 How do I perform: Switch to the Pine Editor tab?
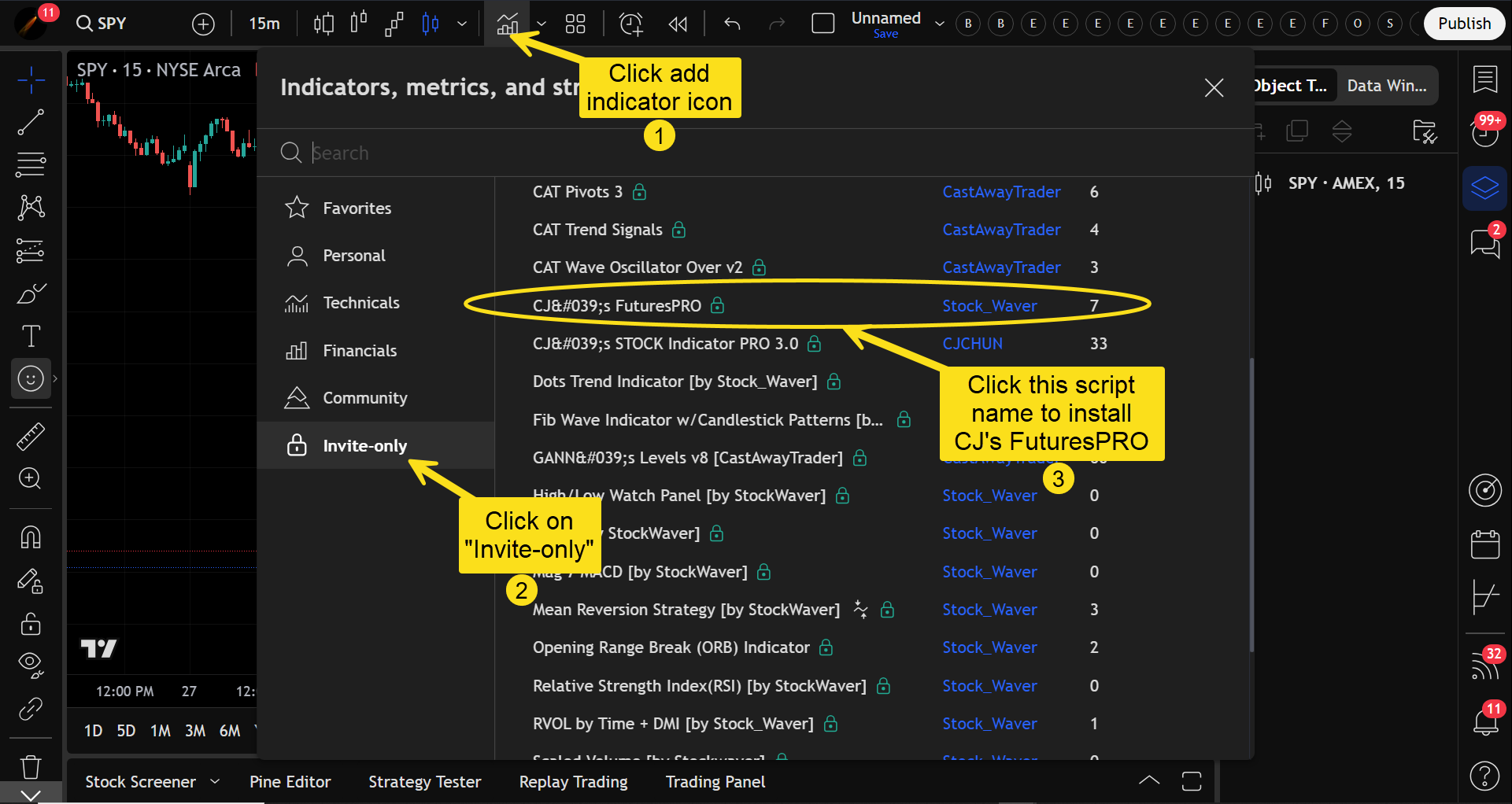tap(290, 781)
